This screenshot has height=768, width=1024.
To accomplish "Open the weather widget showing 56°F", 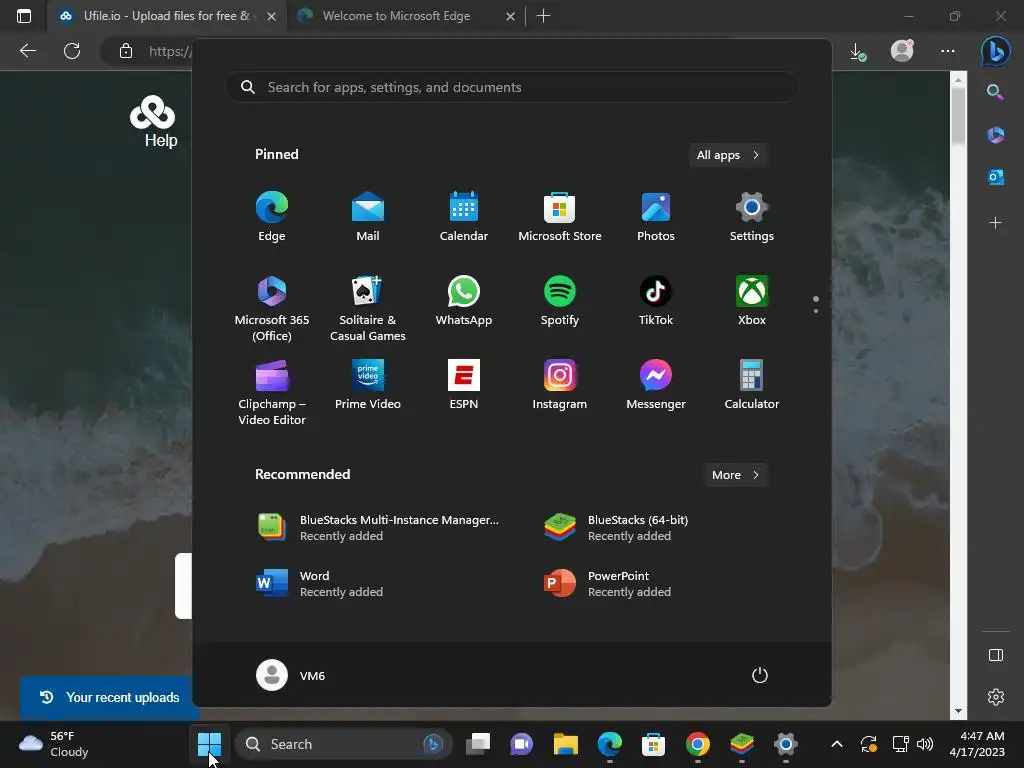I will [x=55, y=744].
